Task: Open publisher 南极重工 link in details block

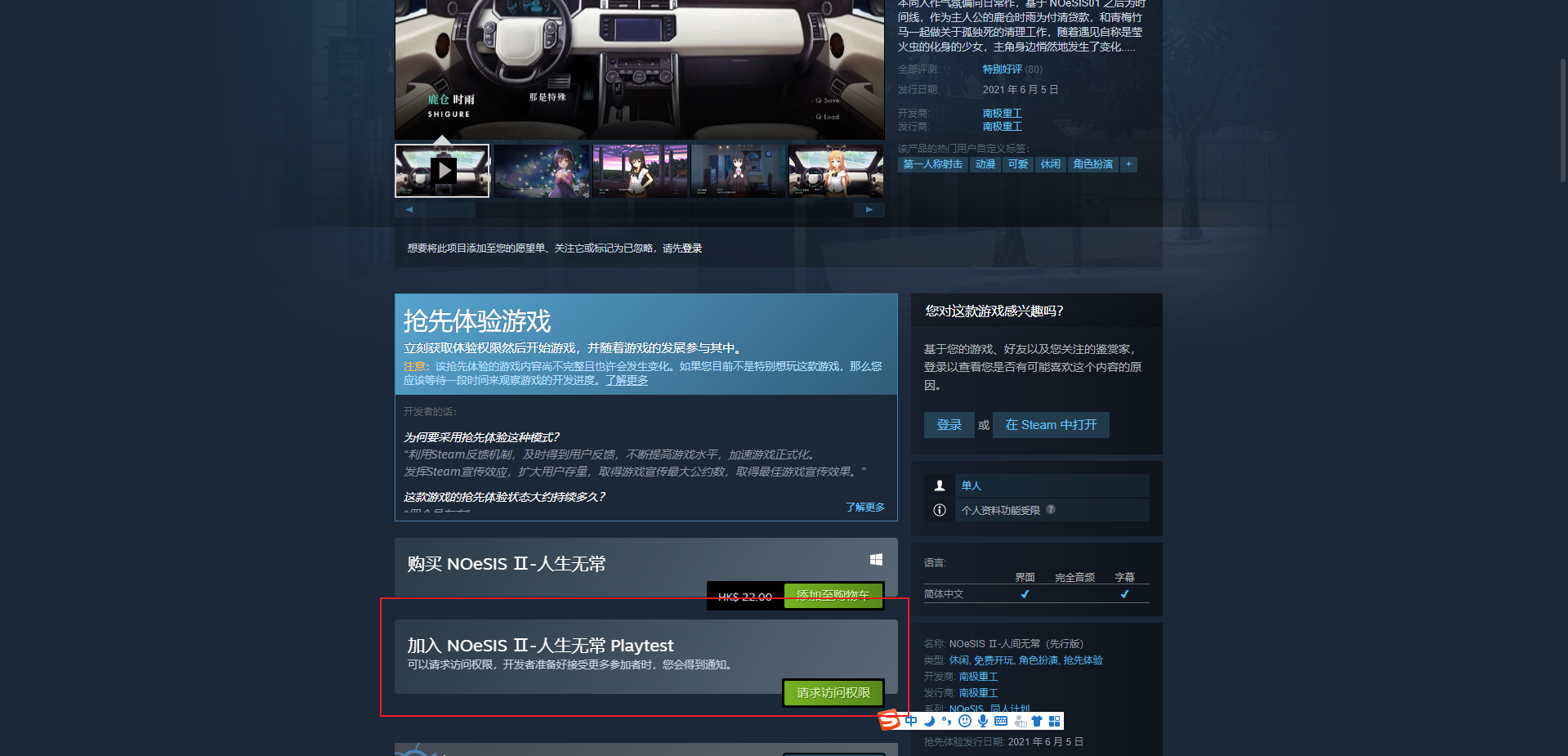Action: point(979,693)
